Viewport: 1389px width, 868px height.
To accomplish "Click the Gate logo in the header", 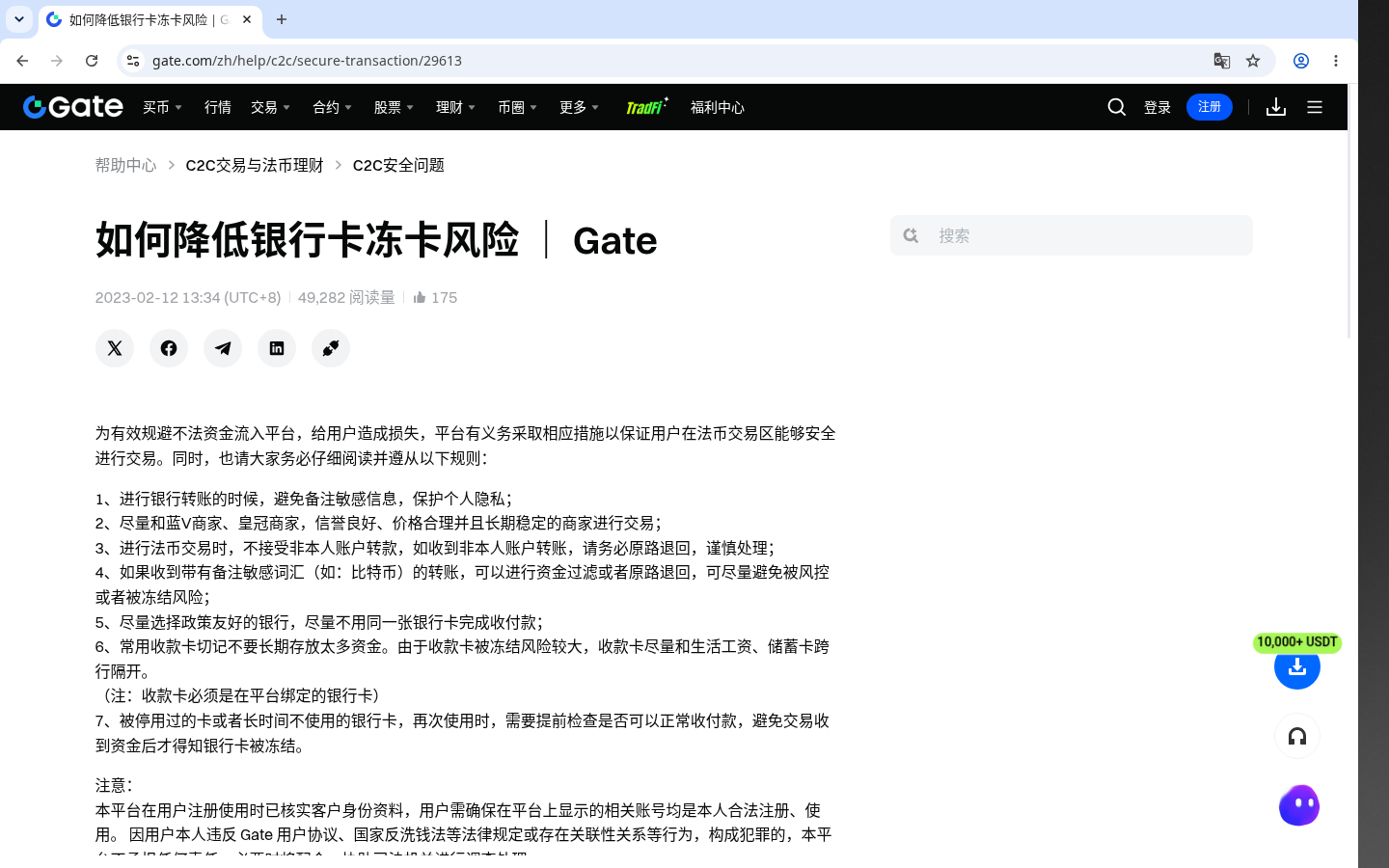I will pos(73,107).
